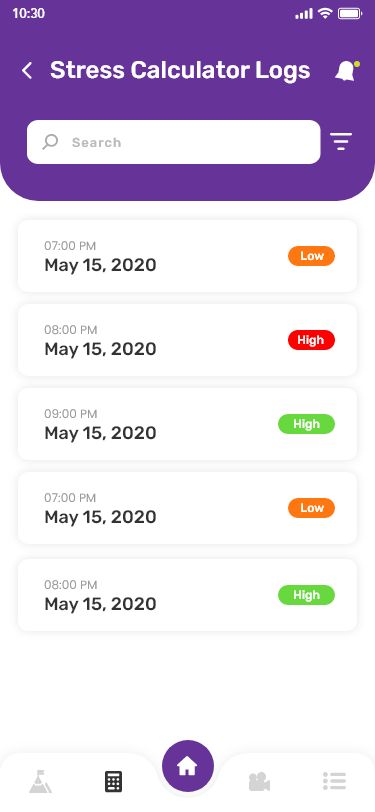Viewport: 375px width, 812px height.
Task: Open the 09:00 PM log entry
Action: pyautogui.click(x=188, y=424)
